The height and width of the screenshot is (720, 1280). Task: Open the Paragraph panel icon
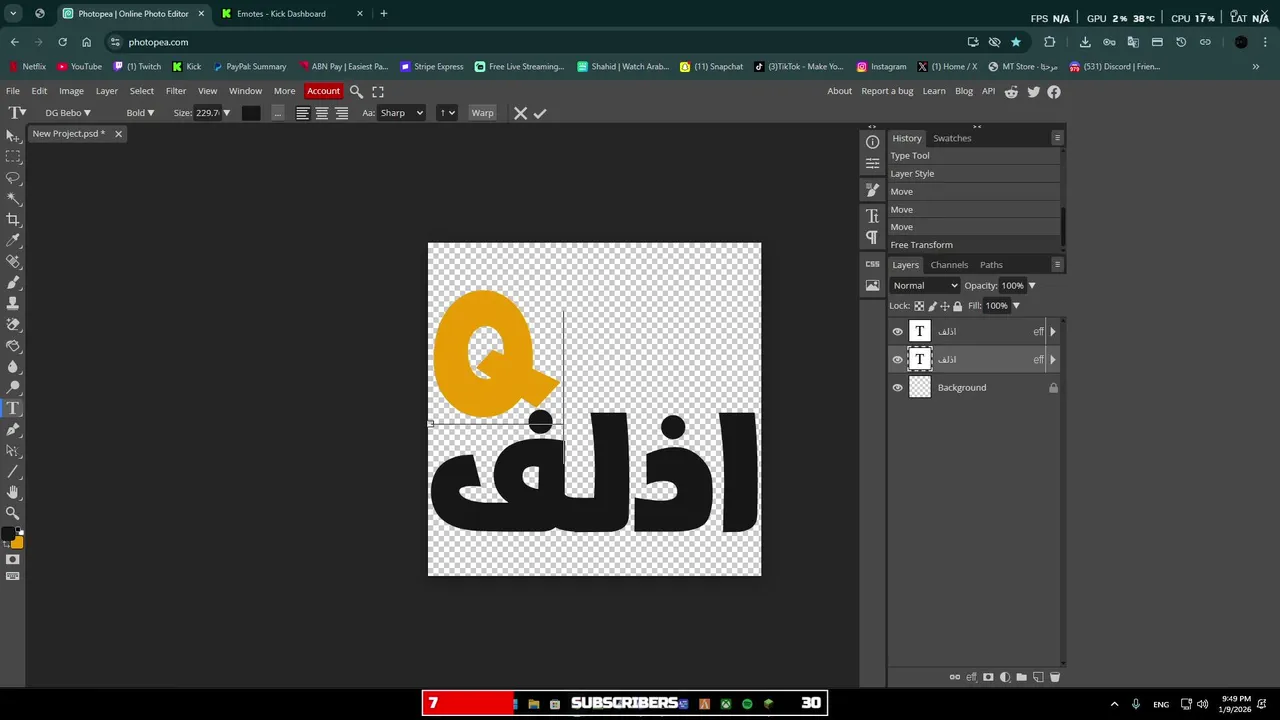[x=872, y=237]
